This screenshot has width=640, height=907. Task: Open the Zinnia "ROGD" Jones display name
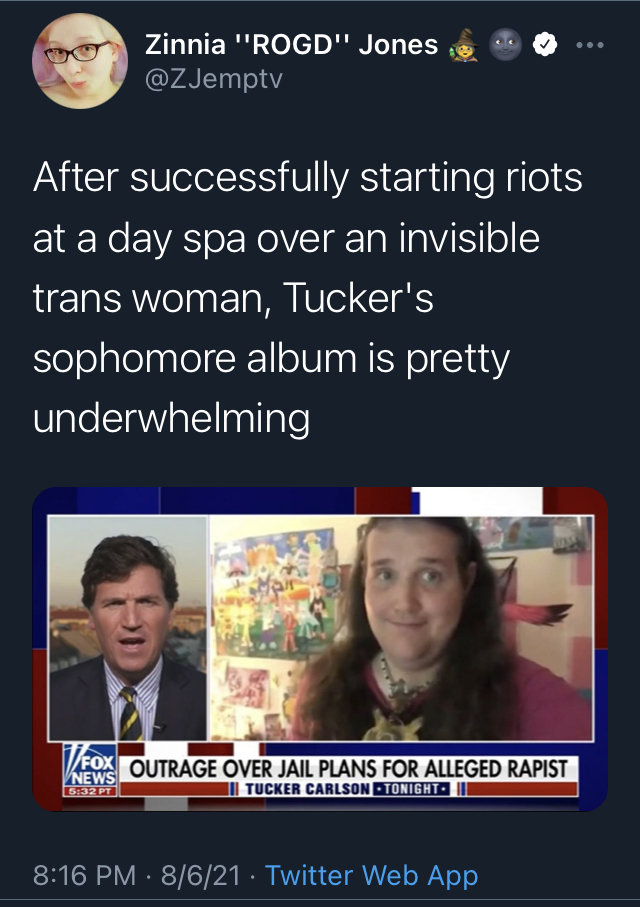click(291, 45)
